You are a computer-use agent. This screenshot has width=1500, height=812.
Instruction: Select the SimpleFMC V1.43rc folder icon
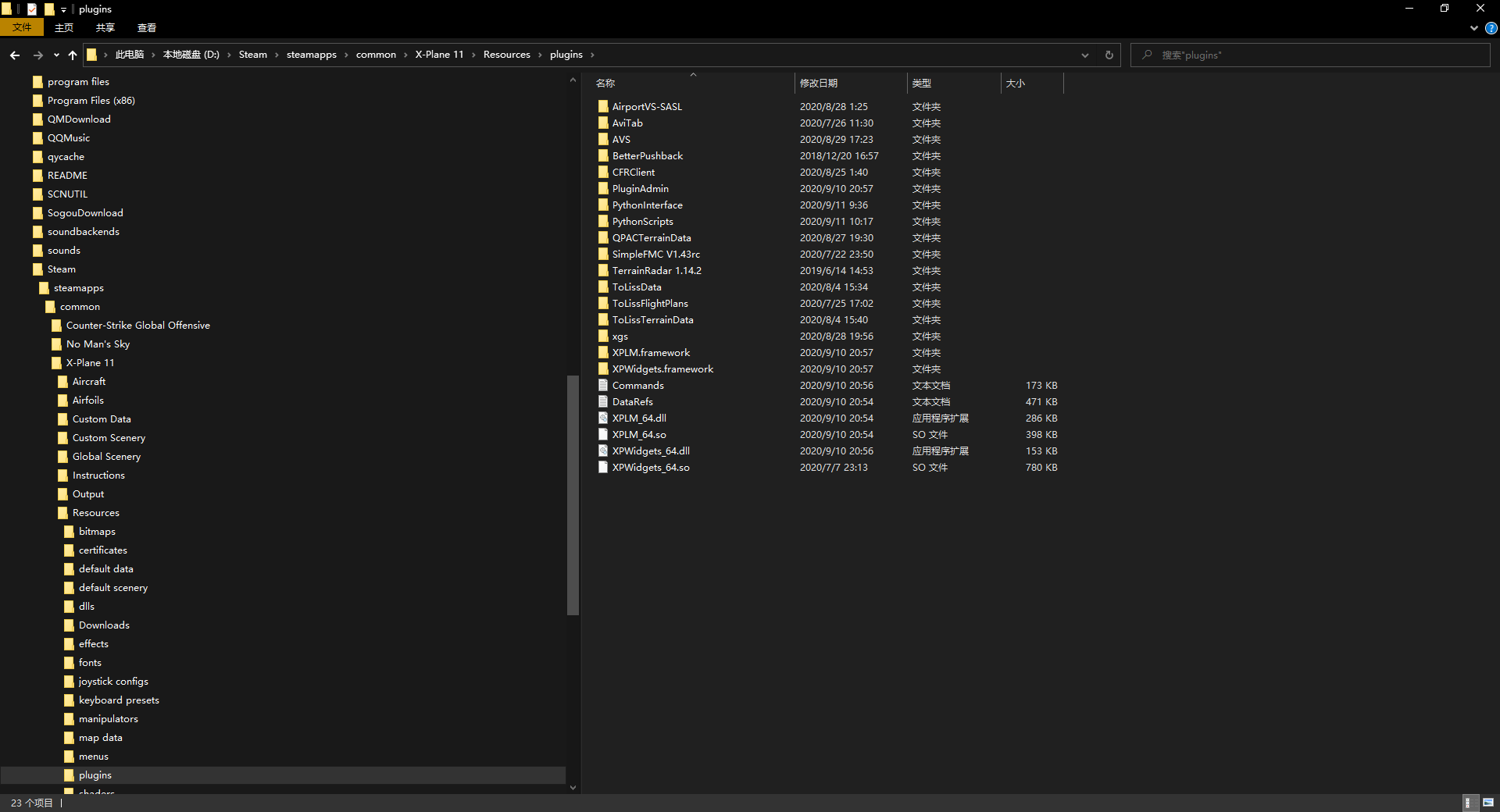(603, 254)
